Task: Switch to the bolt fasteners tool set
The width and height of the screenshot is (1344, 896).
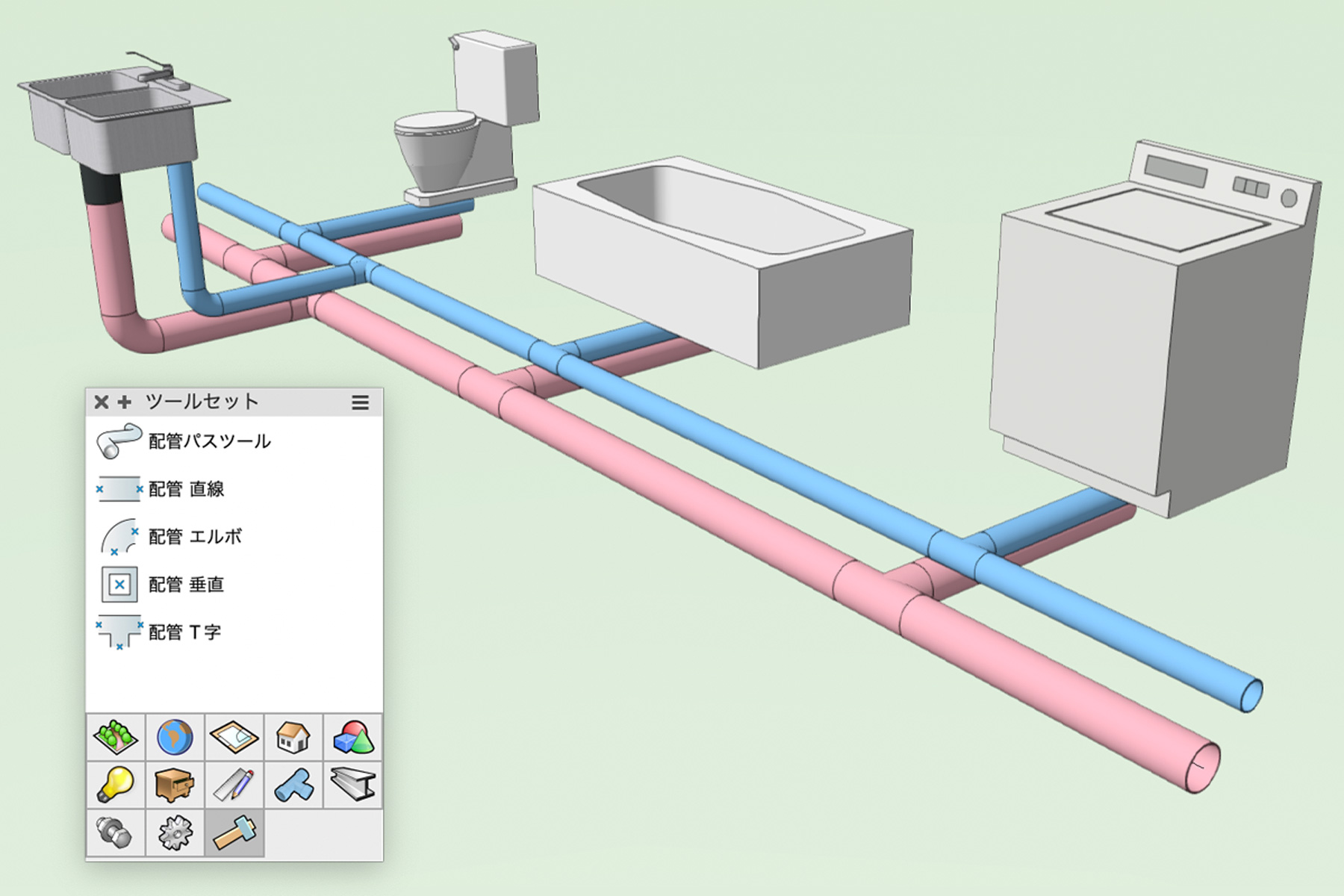Action: [116, 833]
